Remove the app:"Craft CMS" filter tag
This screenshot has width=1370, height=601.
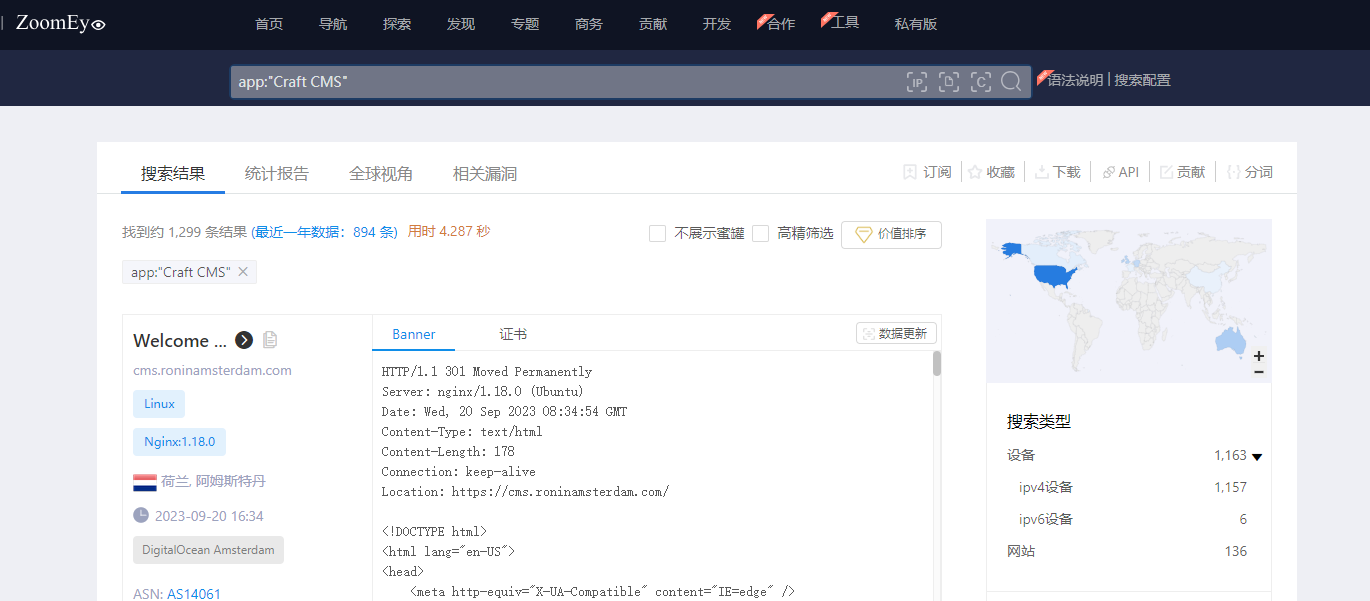coord(243,272)
